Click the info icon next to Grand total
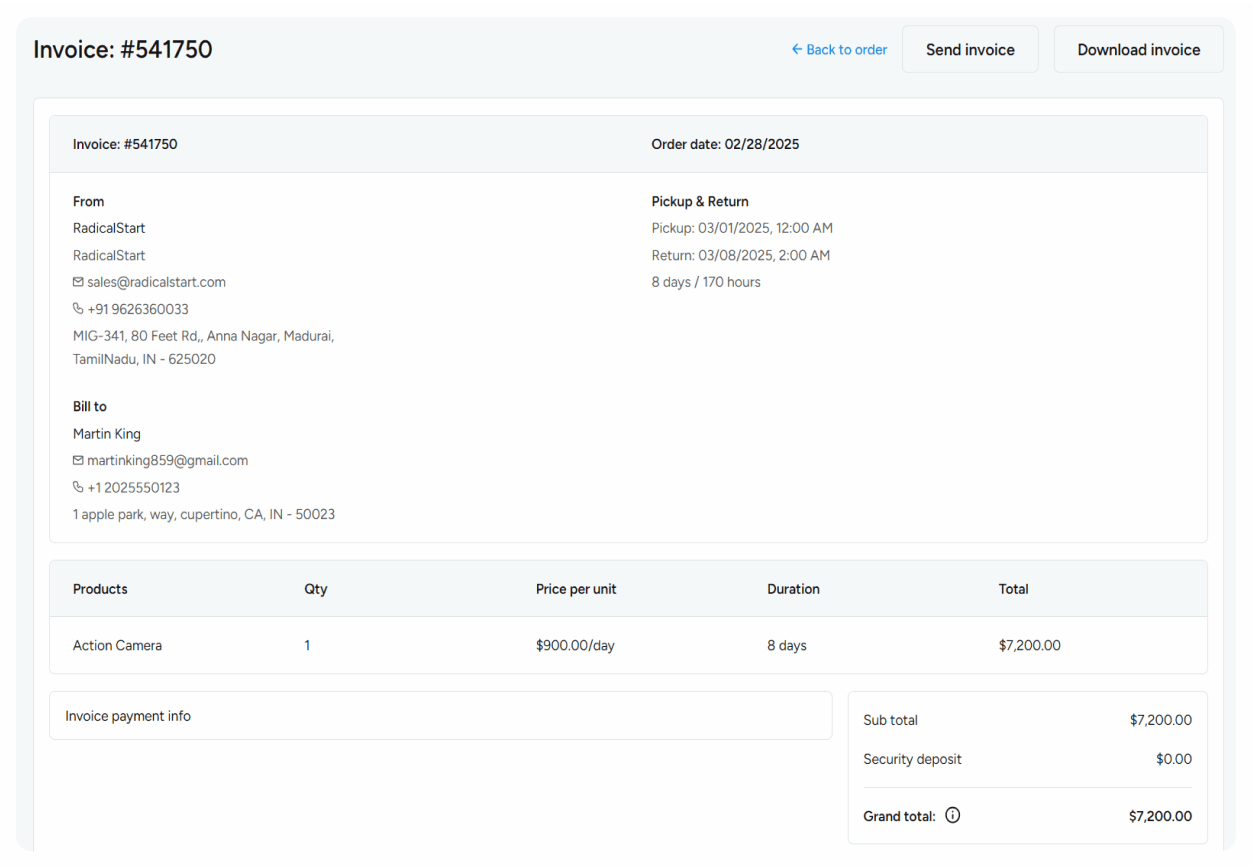1252x867 pixels. click(952, 815)
